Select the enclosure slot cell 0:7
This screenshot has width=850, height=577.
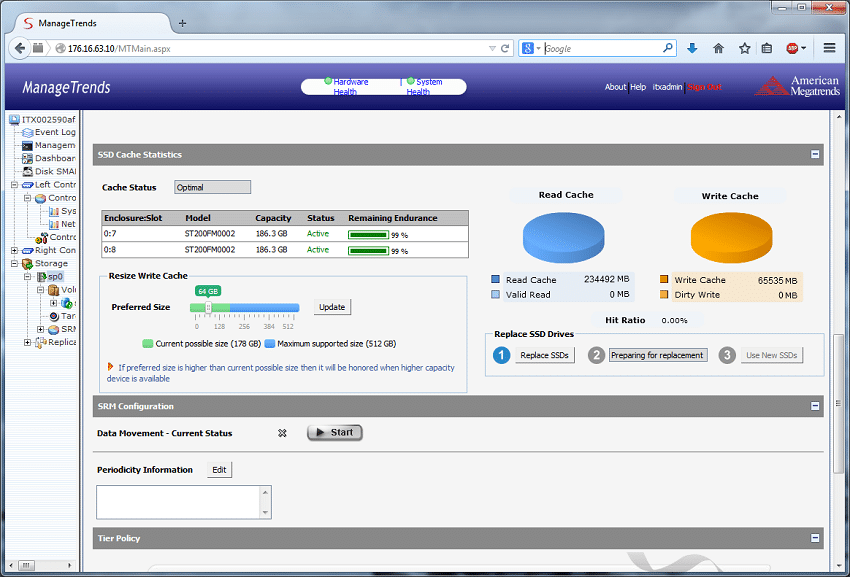[110, 234]
